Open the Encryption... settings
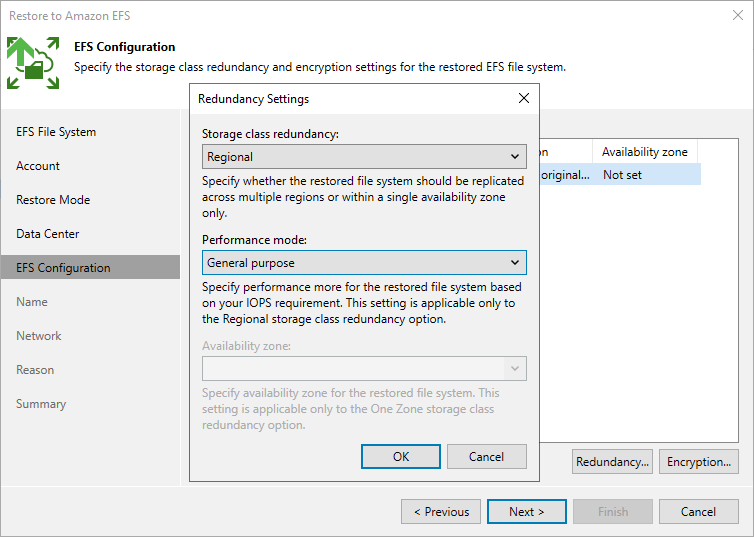Screen dimensions: 754x537 (699, 462)
